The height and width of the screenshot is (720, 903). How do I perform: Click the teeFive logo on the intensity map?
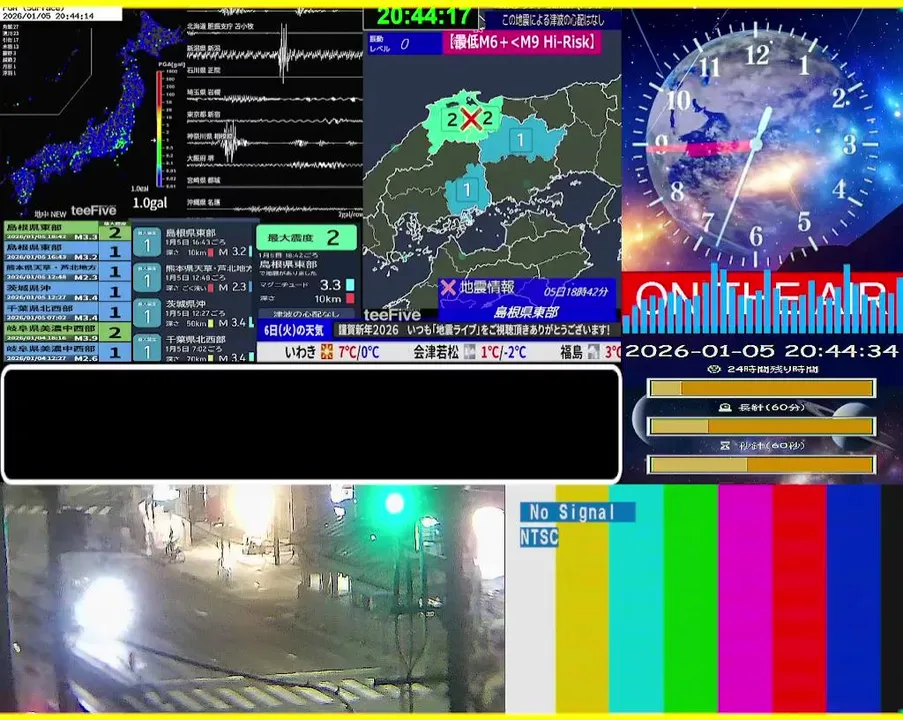tap(392, 314)
